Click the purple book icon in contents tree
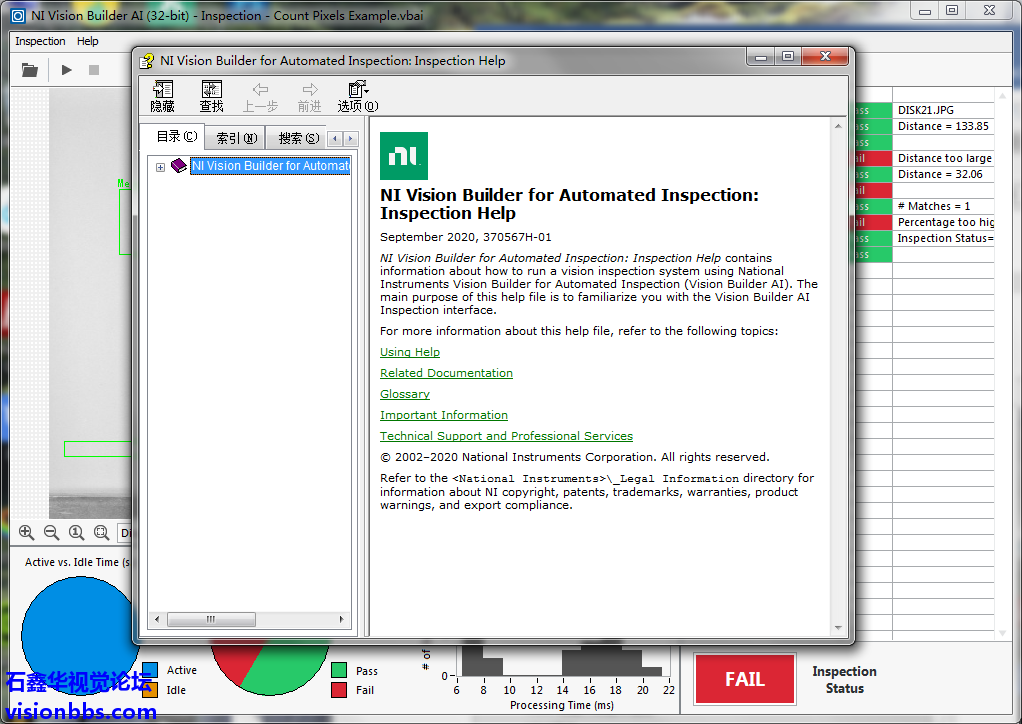 click(179, 166)
